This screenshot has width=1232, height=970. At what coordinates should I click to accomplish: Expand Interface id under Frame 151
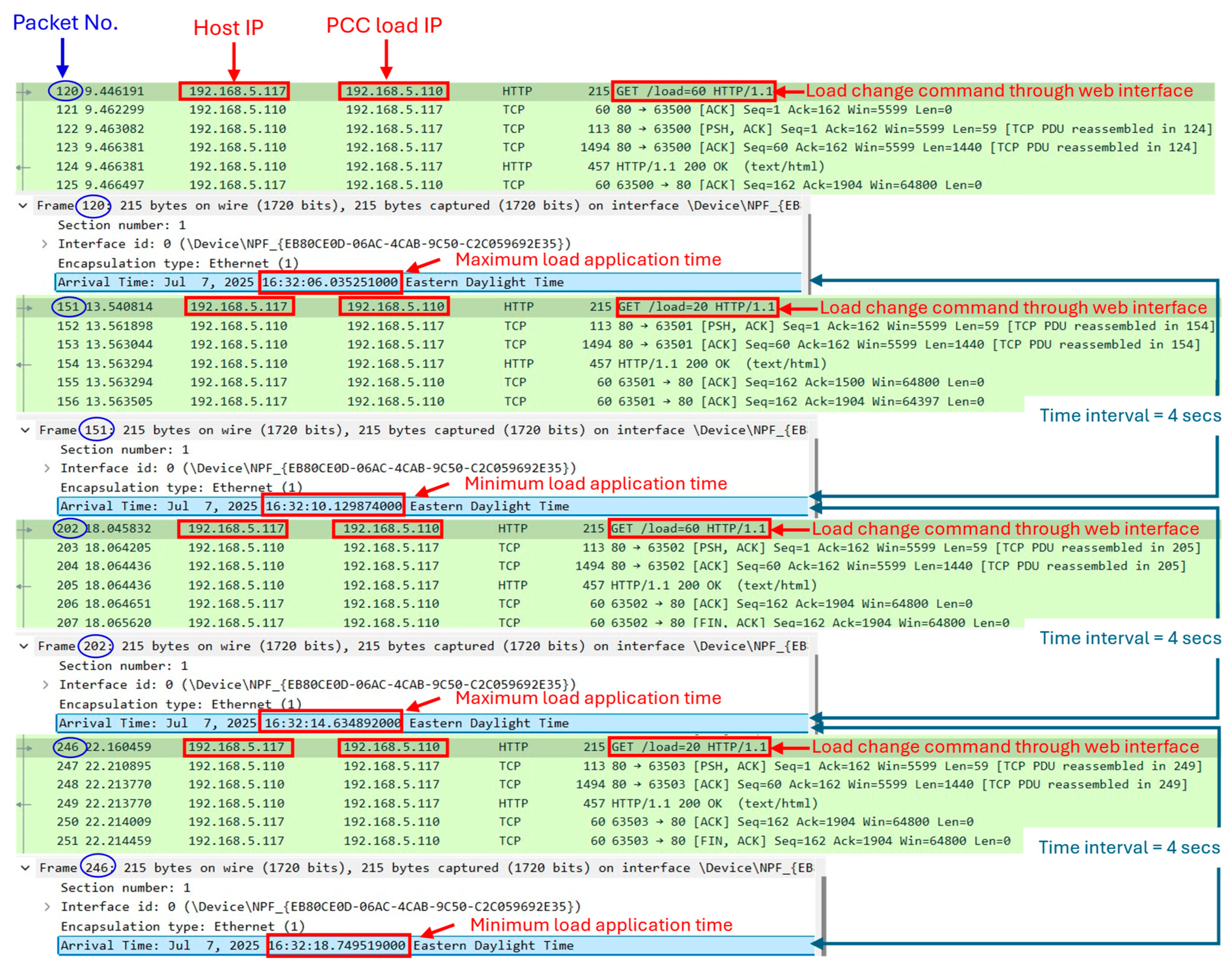(x=47, y=468)
